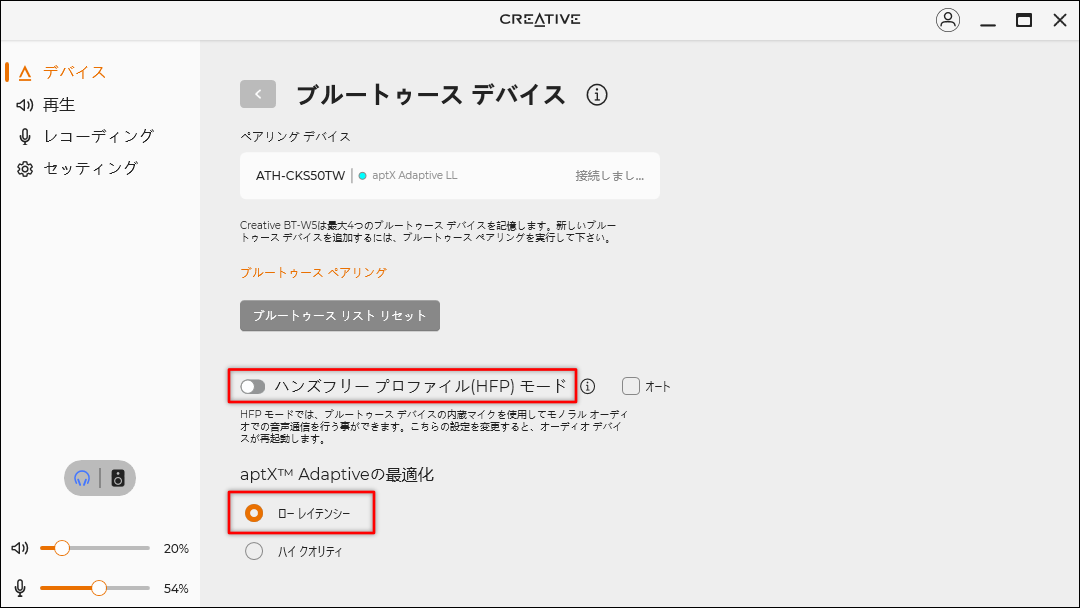The width and height of the screenshot is (1080, 608).
Task: Switch output to headphones icon
Action: (83, 478)
